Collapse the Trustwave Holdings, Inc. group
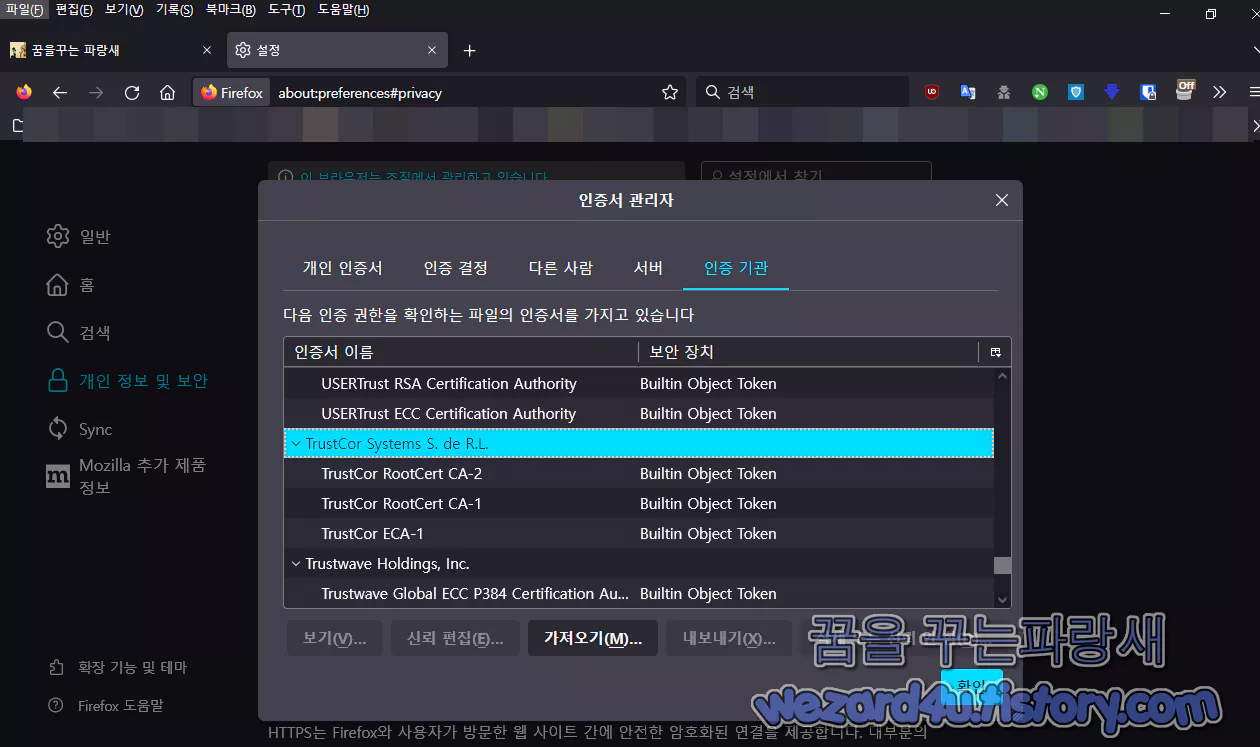Viewport: 1260px width, 747px height. [x=296, y=563]
